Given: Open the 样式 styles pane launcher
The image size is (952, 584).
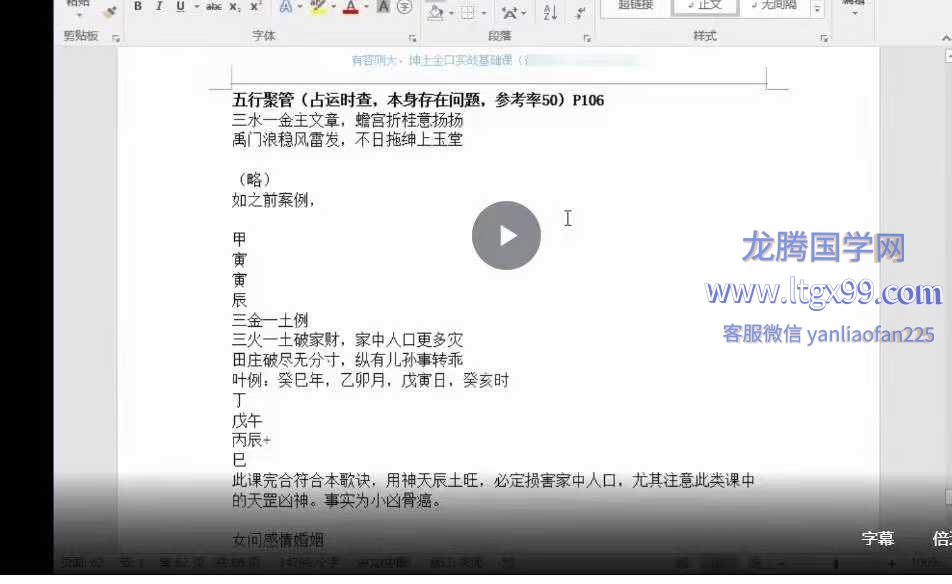Looking at the screenshot, I should click(824, 38).
